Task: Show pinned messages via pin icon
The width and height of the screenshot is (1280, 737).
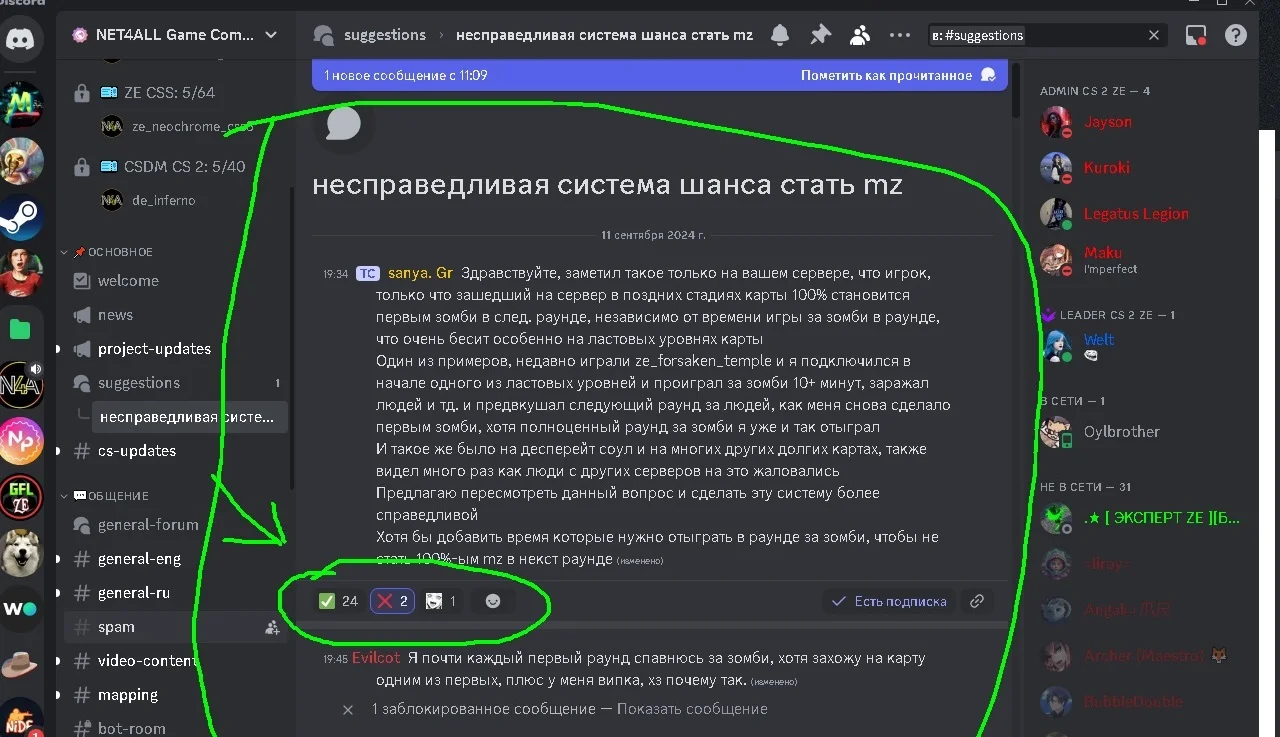Action: (x=820, y=35)
